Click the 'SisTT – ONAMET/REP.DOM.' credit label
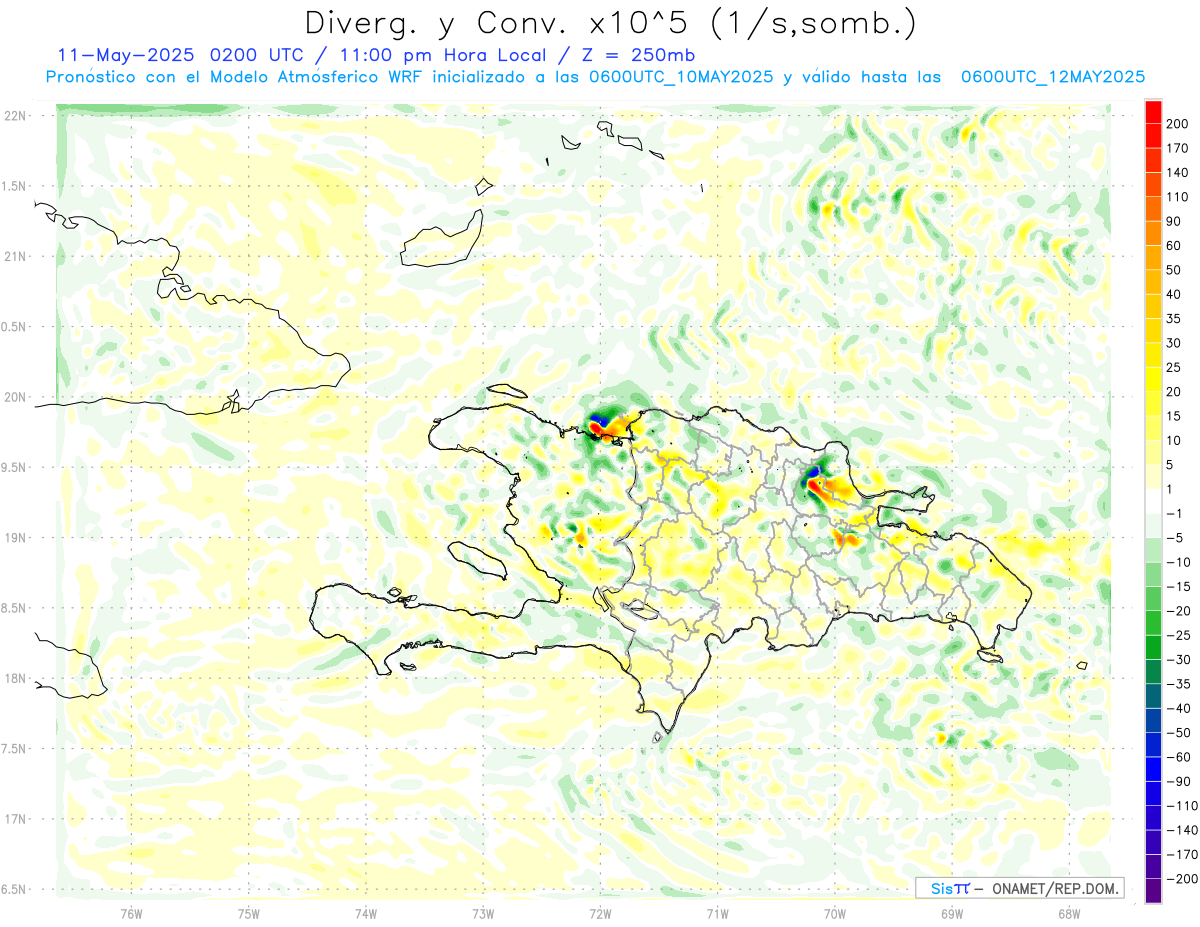 [1020, 888]
